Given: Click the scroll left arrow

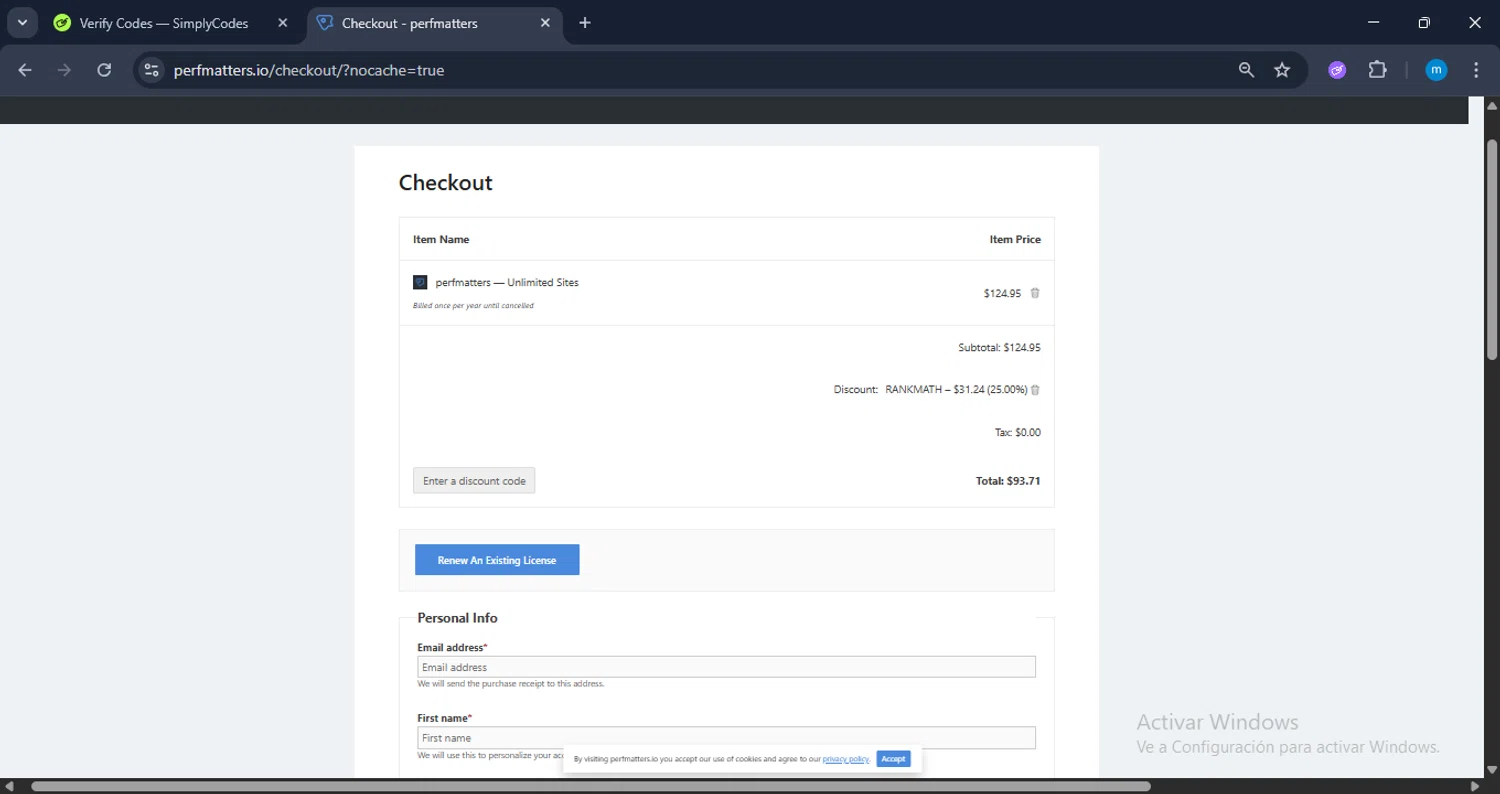Looking at the screenshot, I should tap(9, 786).
